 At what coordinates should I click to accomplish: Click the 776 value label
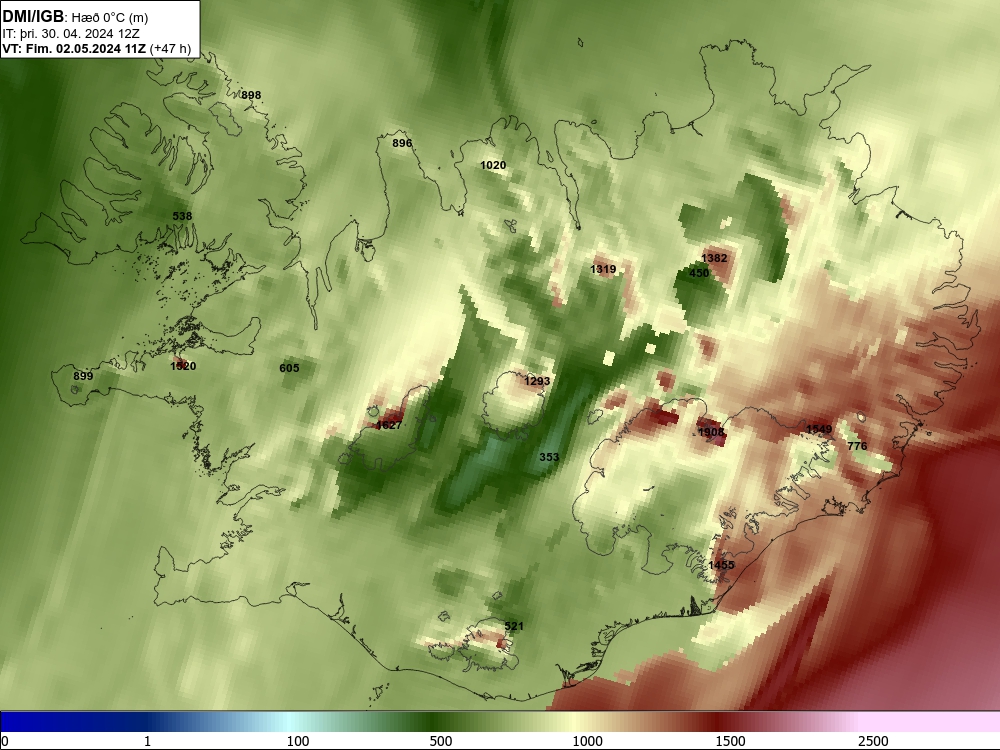pos(857,446)
